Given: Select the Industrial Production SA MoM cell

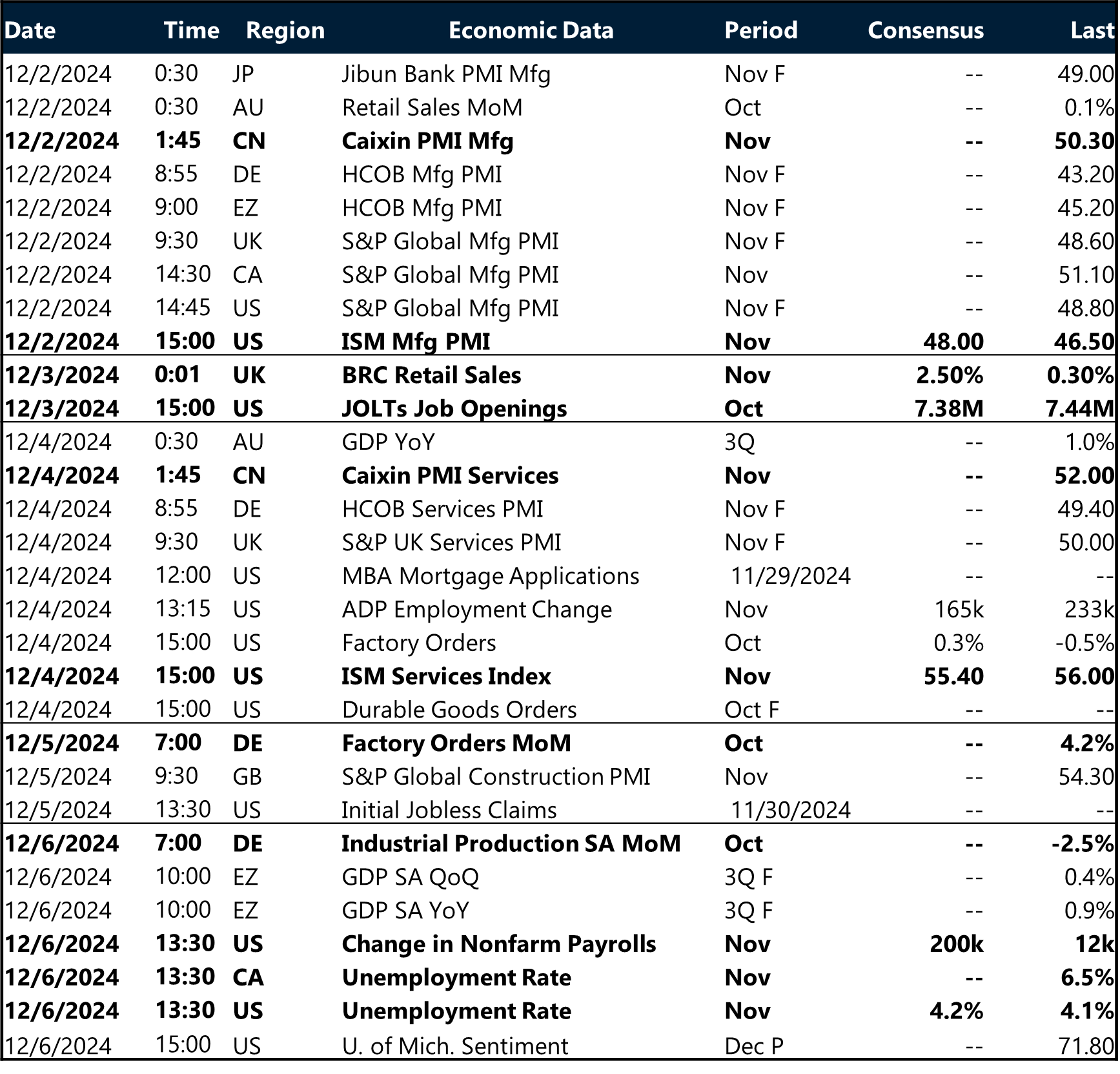Looking at the screenshot, I should [511, 844].
